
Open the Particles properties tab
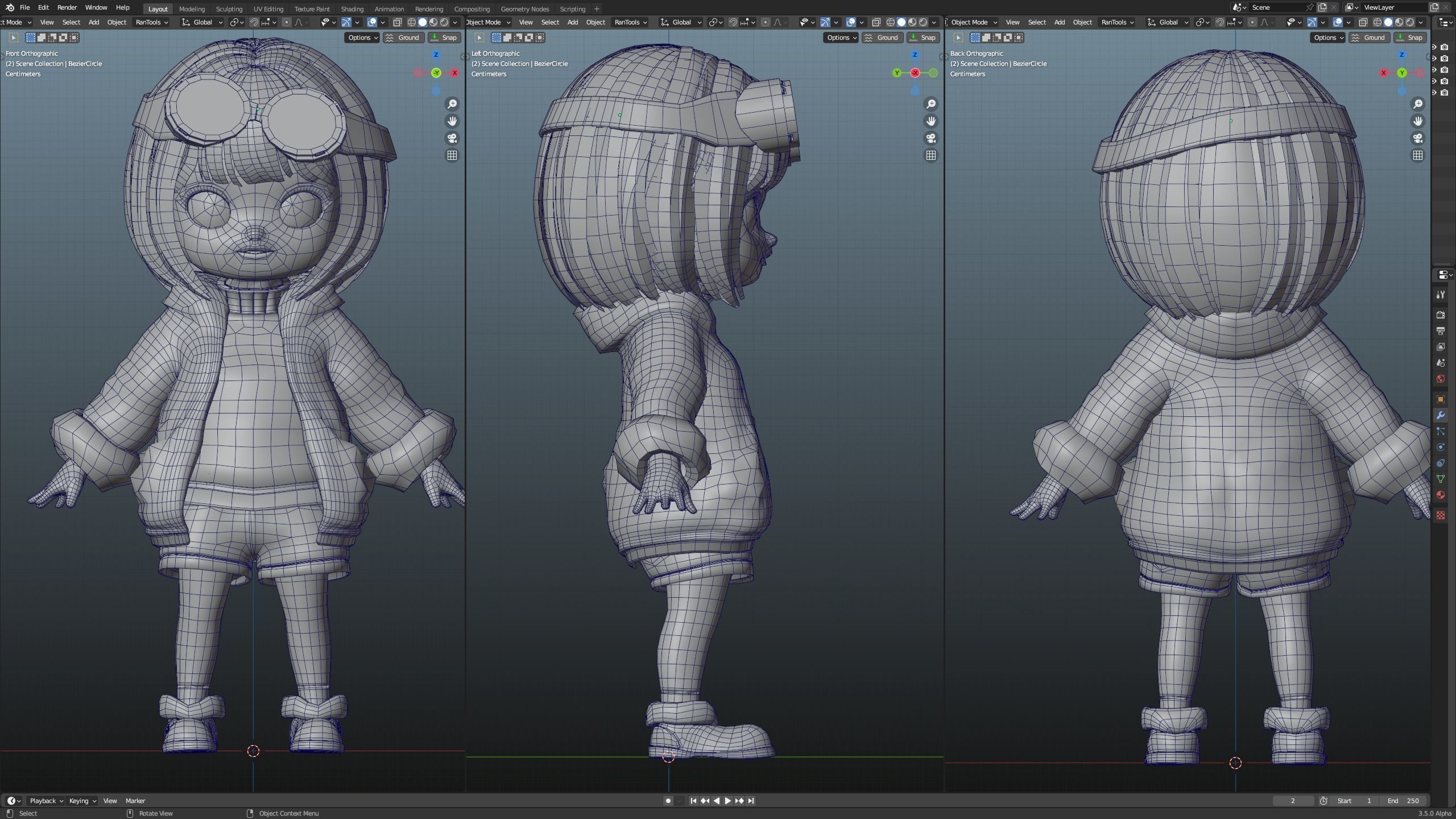tap(1441, 431)
